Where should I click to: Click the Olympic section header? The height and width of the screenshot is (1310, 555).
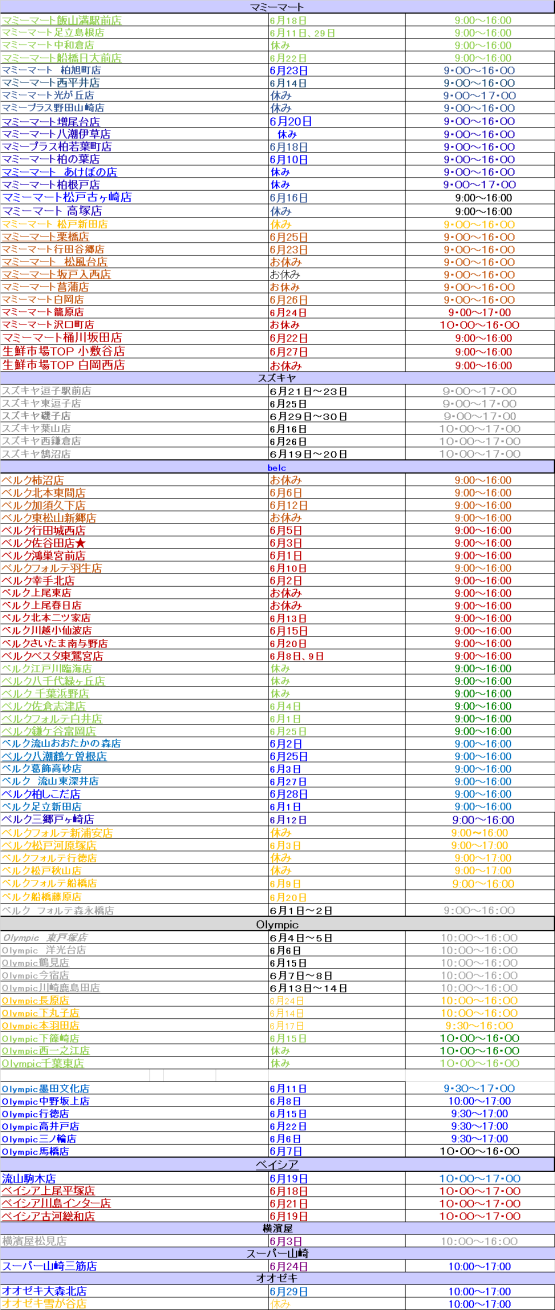[x=277, y=925]
